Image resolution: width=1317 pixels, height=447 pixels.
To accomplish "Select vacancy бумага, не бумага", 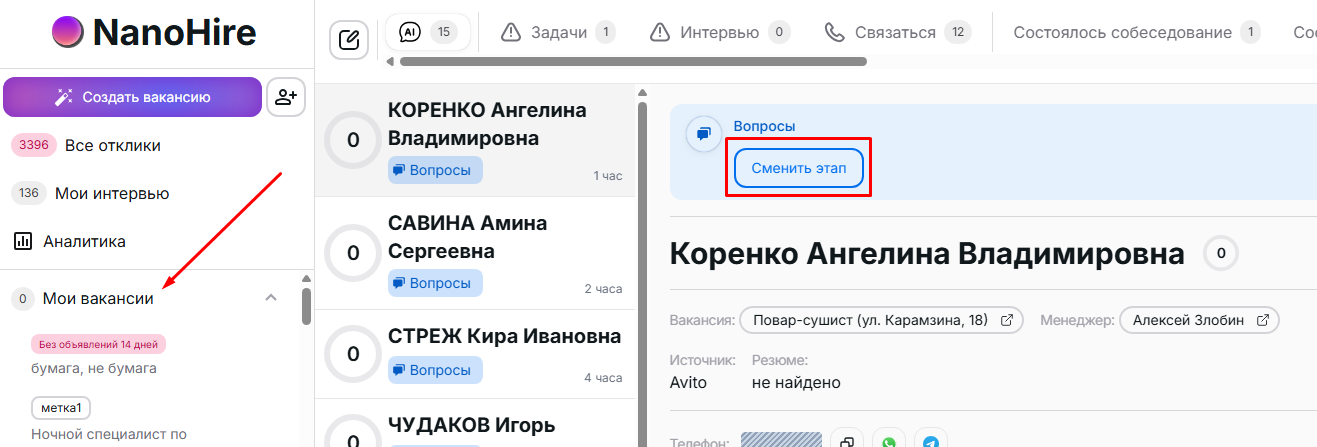I will pyautogui.click(x=94, y=368).
